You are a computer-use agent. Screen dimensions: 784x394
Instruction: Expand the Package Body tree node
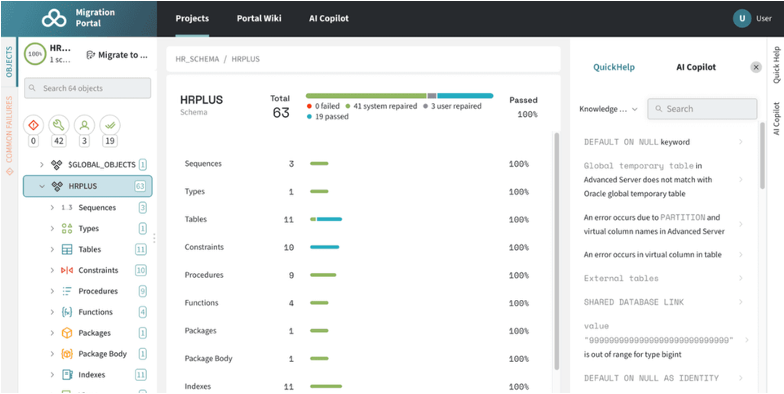pos(52,354)
